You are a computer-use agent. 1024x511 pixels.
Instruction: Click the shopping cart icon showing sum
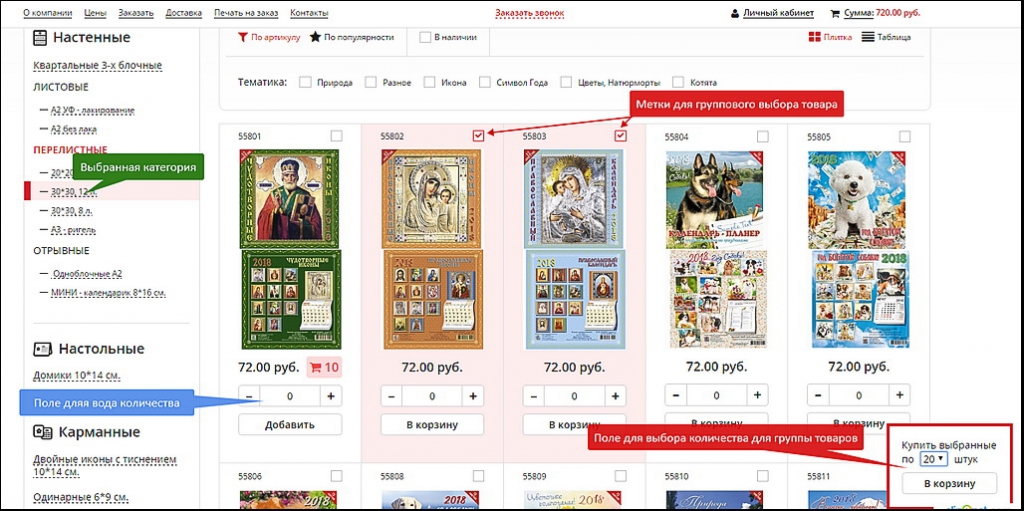[835, 14]
